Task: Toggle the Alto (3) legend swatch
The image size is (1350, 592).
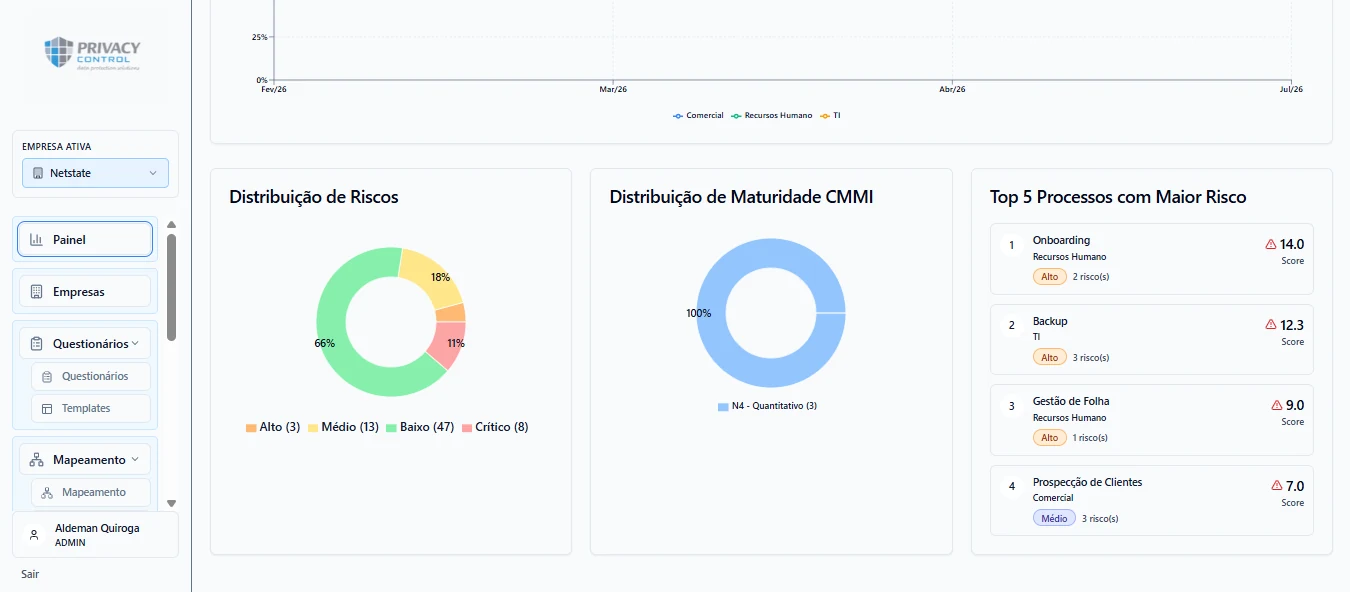Action: [x=251, y=427]
